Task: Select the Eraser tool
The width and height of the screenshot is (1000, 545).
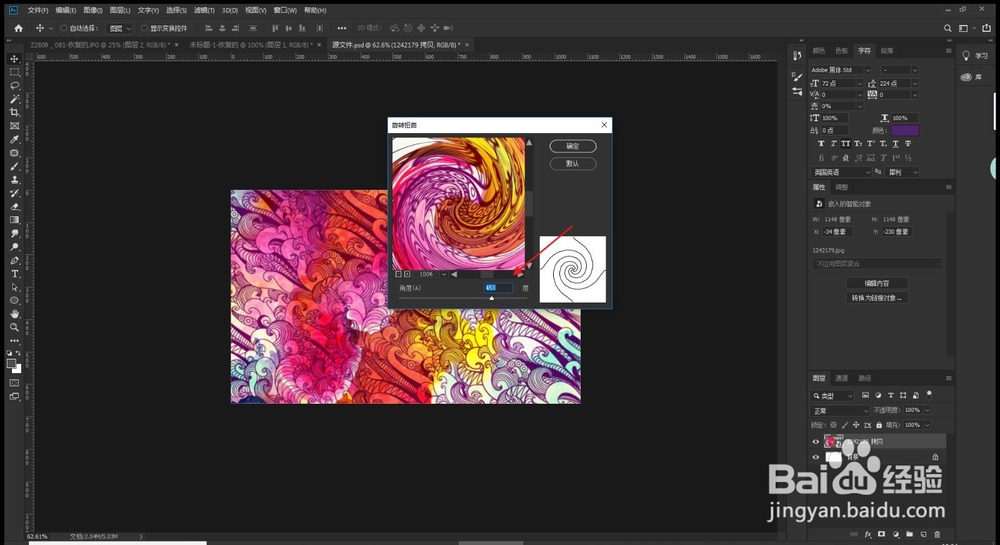Action: tap(14, 207)
